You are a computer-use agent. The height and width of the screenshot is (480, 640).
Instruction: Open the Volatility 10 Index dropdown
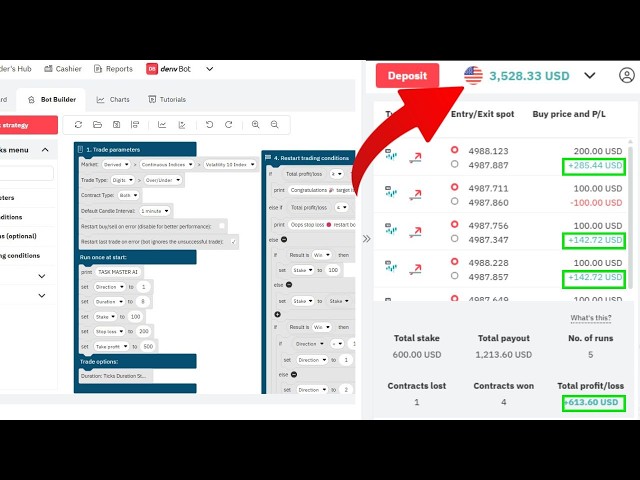(230, 164)
